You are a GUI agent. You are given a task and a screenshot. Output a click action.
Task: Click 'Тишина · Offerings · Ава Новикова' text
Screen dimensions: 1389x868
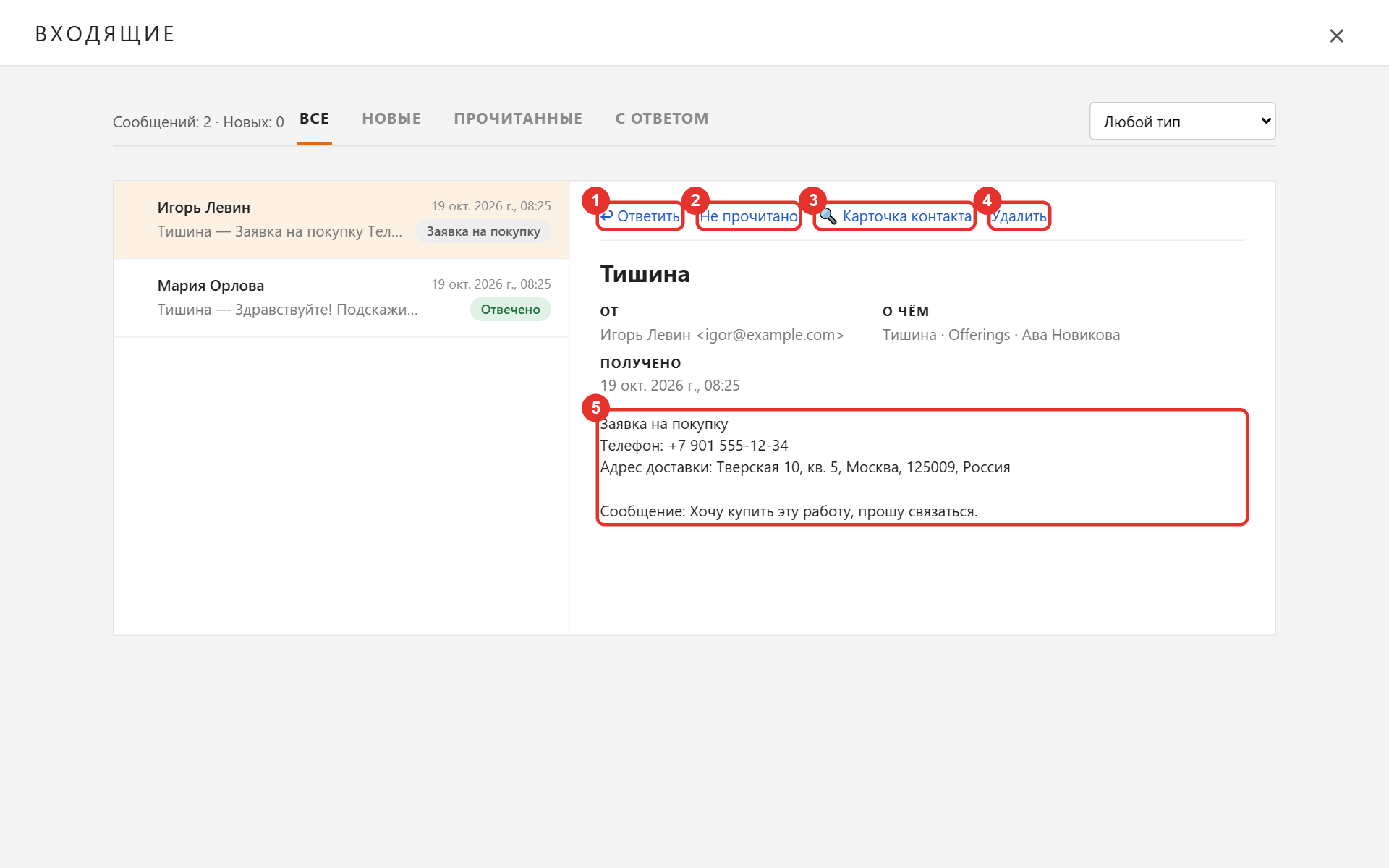(x=1001, y=335)
